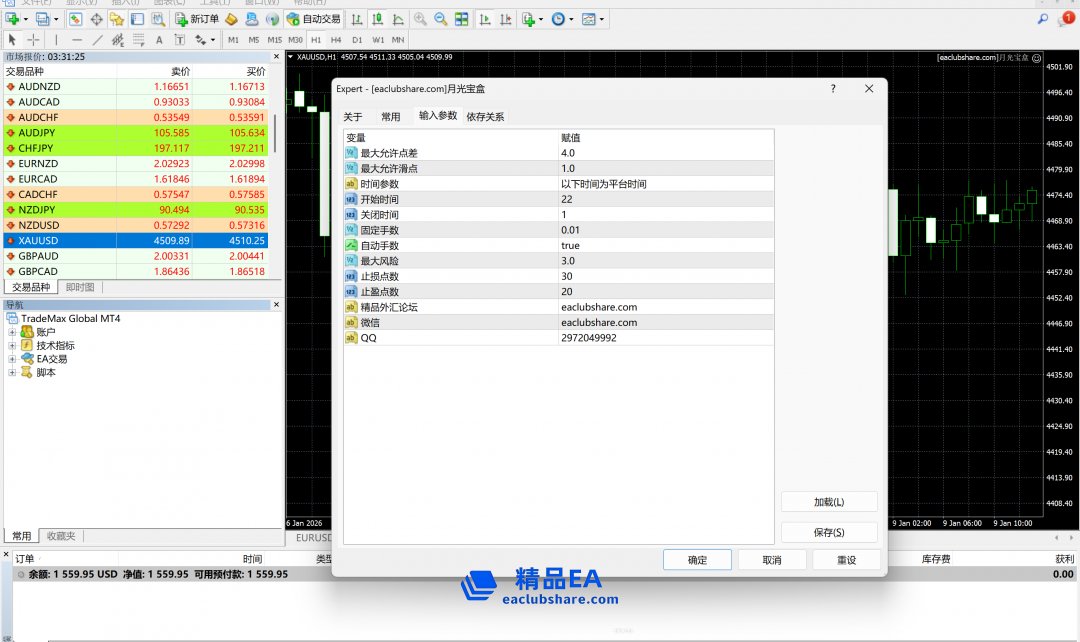
Task: Switch chart to the D1 timeframe
Action: (x=357, y=40)
